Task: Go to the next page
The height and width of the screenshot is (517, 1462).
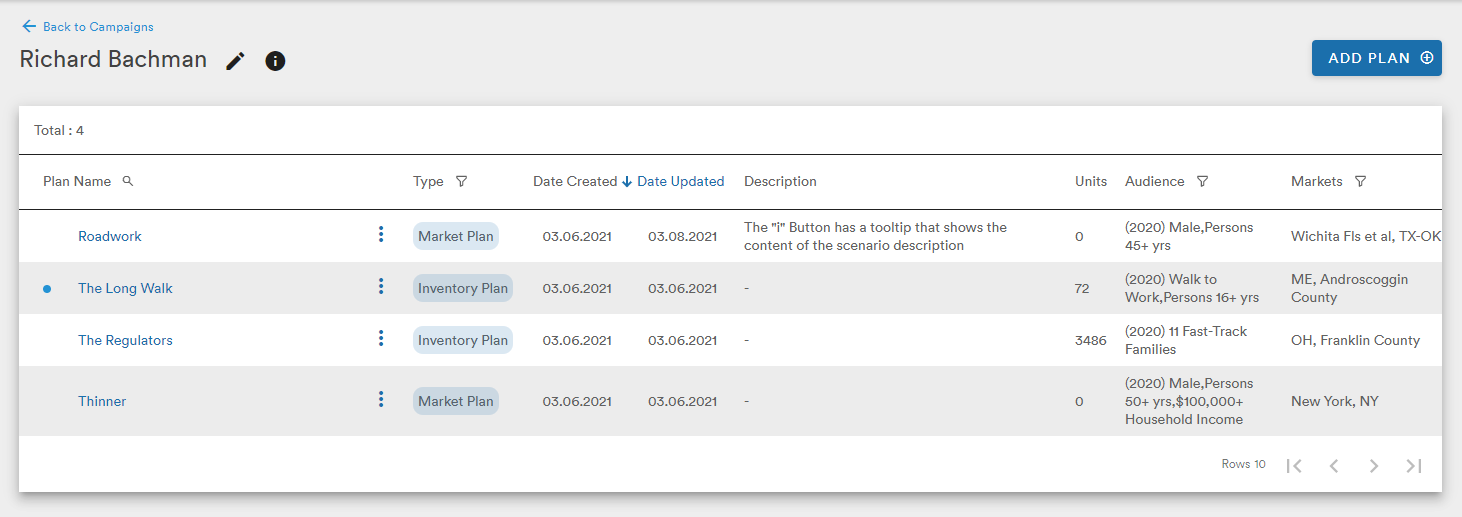Action: click(x=1374, y=465)
